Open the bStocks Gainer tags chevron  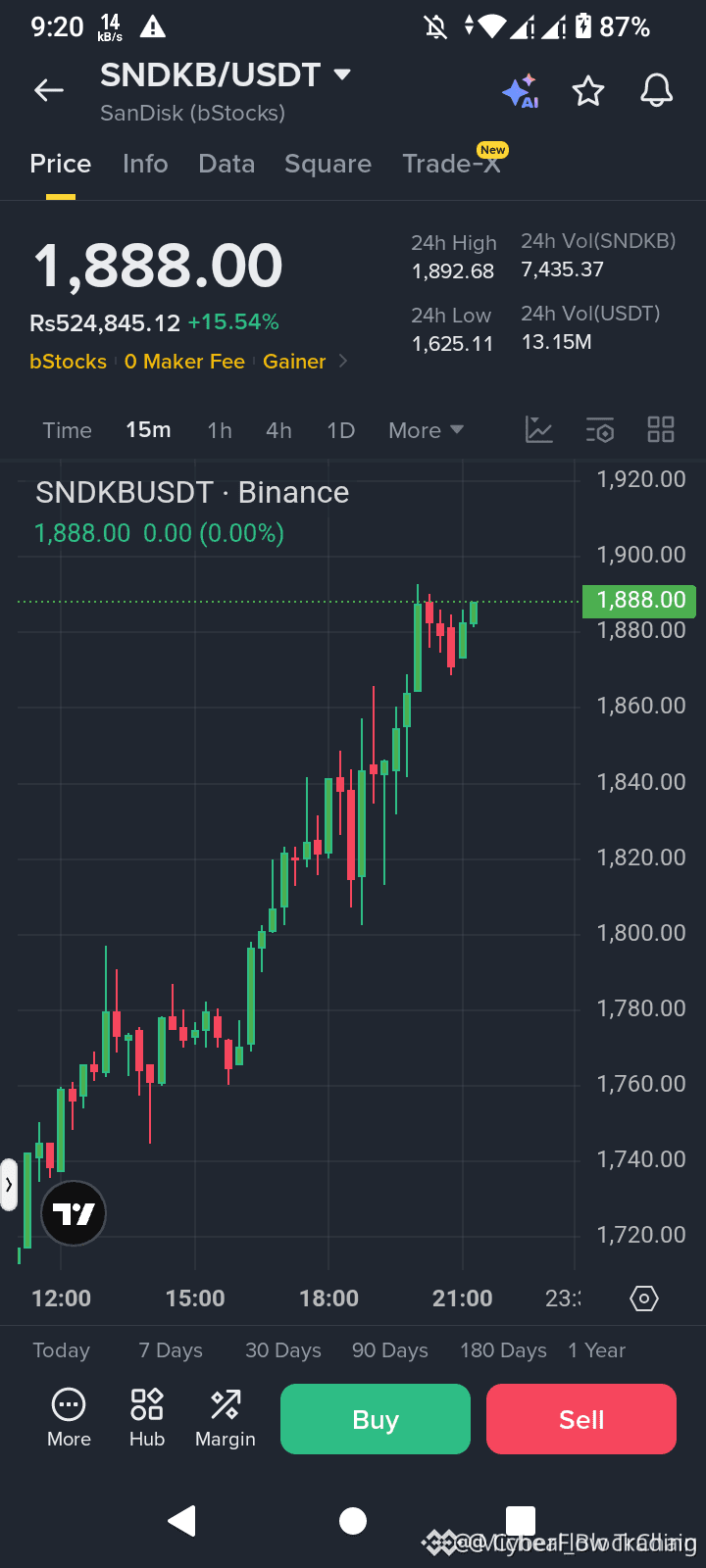pos(343,362)
